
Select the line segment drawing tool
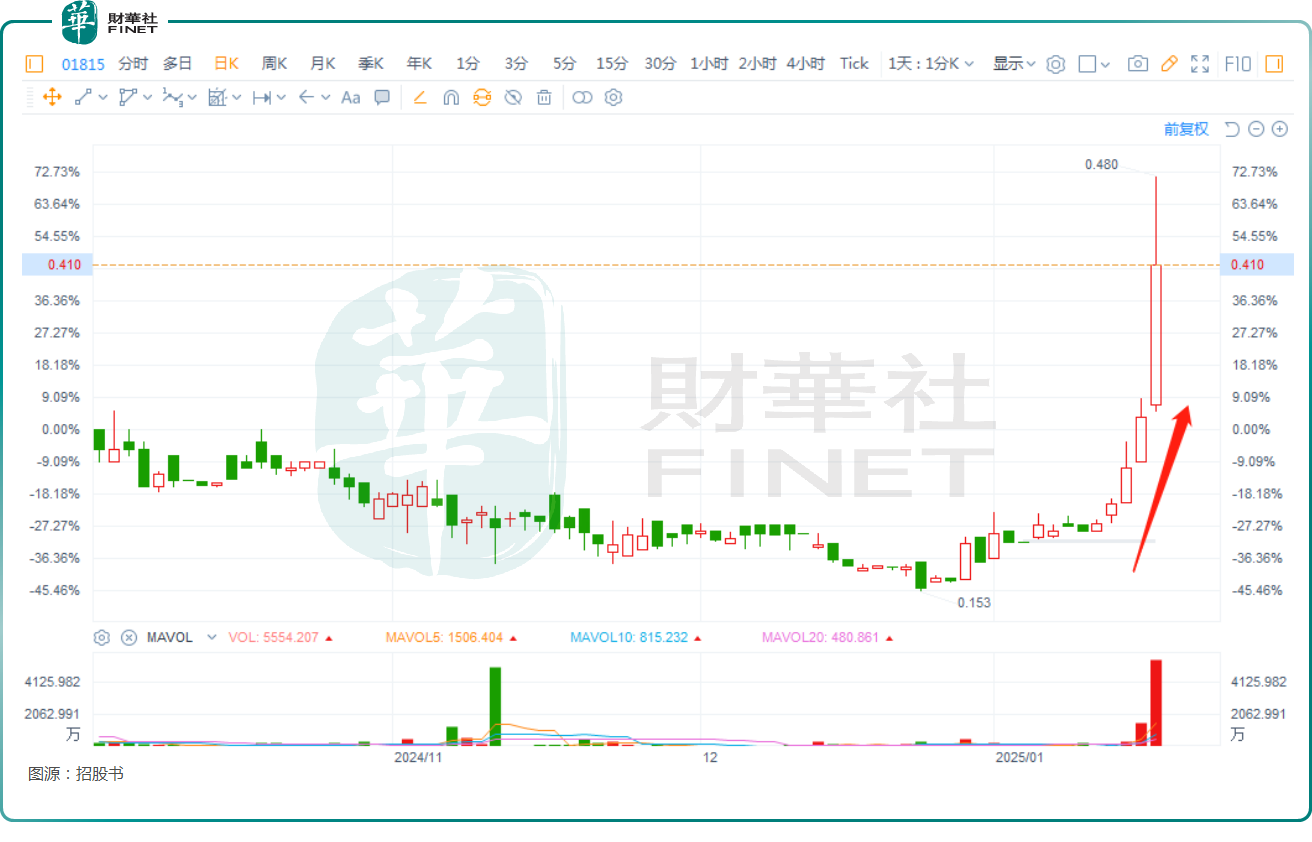[84, 98]
